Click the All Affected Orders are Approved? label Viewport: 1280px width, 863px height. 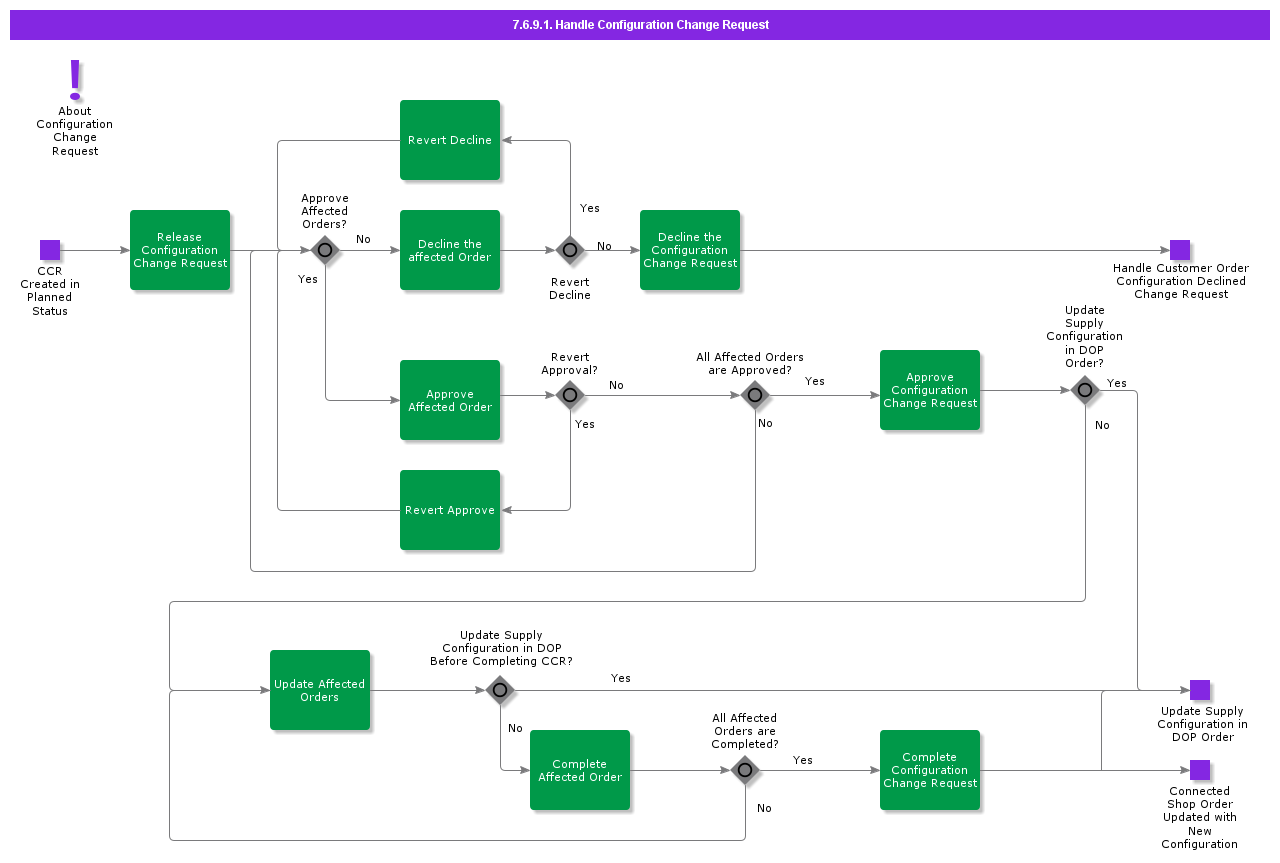pos(750,364)
